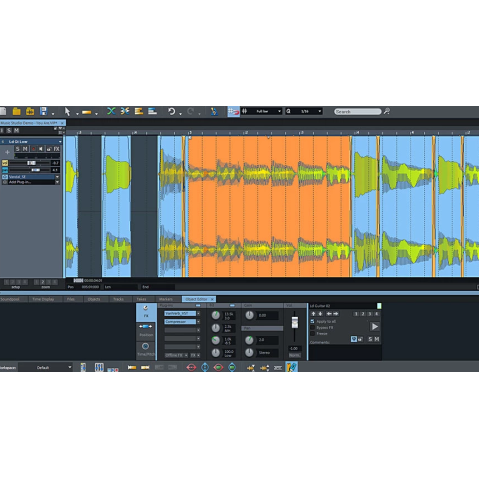Toggle the track lock icon
The height and width of the screenshot is (479, 479).
[x=49, y=149]
